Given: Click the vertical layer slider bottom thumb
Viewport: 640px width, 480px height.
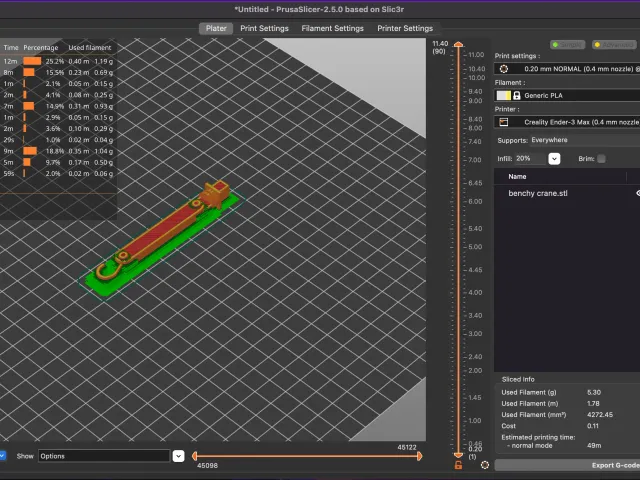Looking at the screenshot, I should click(x=458, y=454).
